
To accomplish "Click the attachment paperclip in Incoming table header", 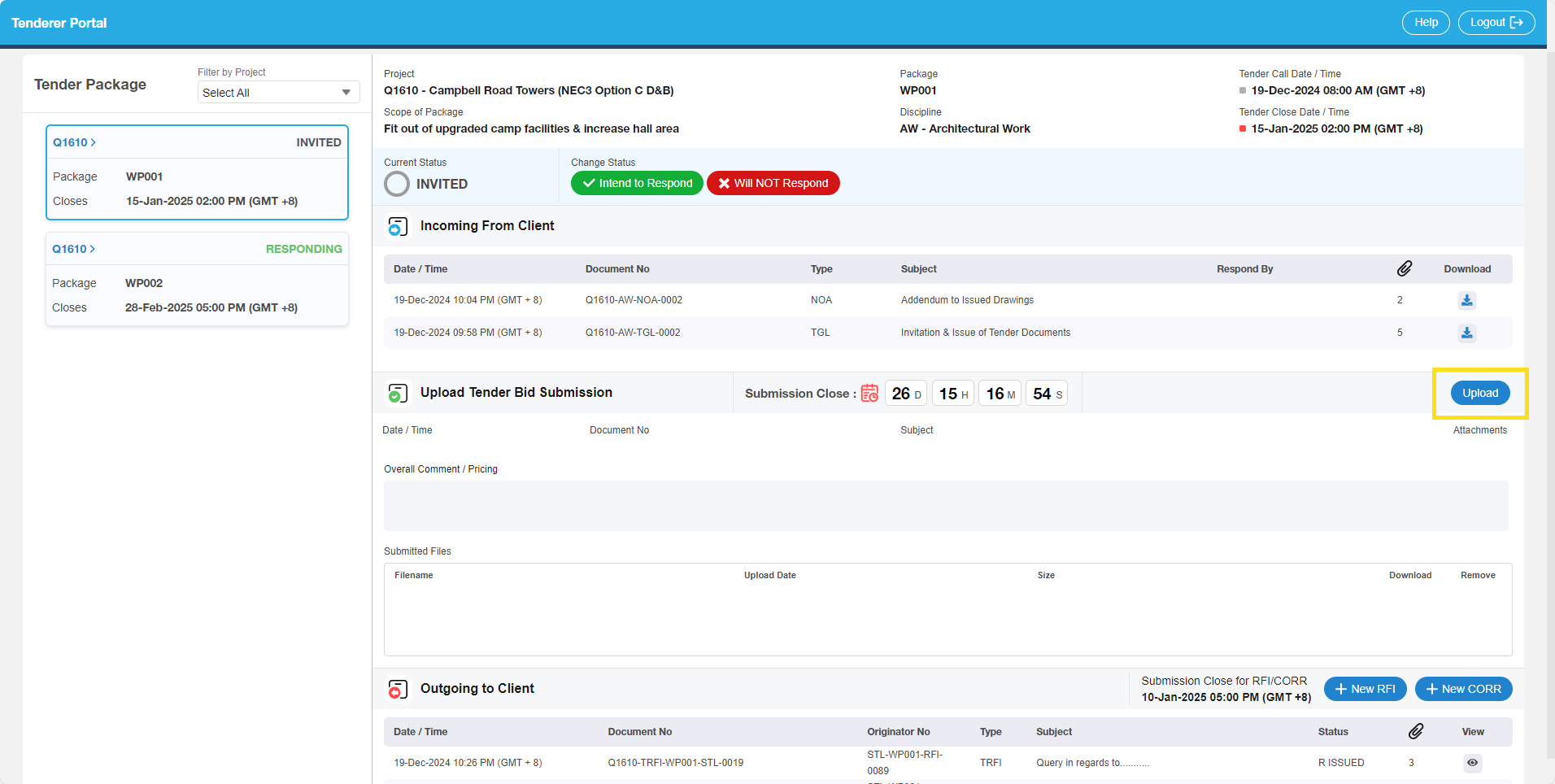I will pos(1405,268).
